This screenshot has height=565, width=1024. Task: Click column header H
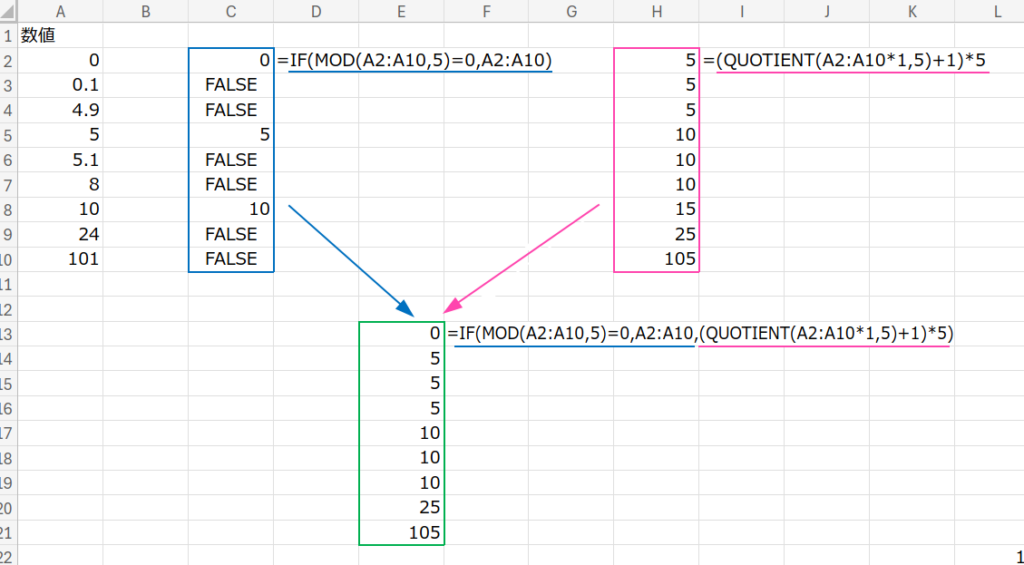click(656, 10)
